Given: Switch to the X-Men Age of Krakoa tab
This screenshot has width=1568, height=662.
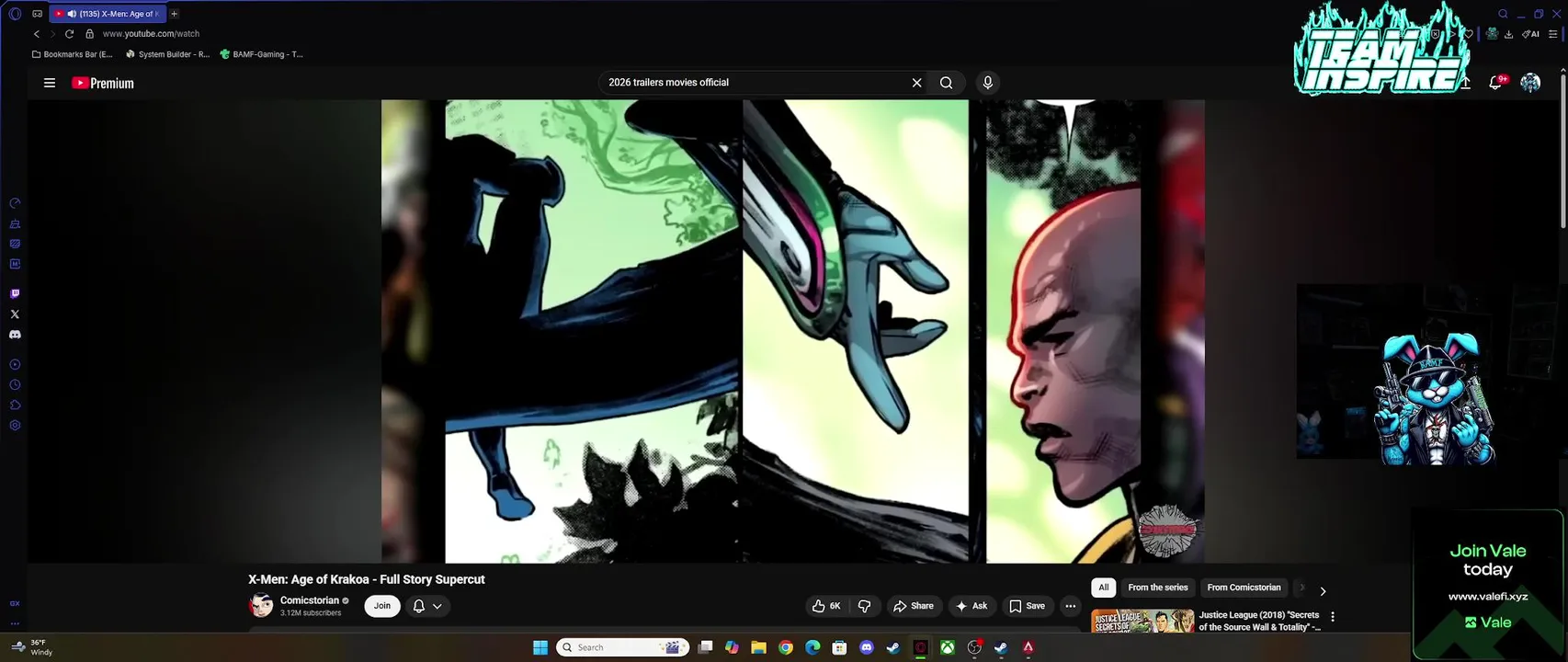Looking at the screenshot, I should point(108,14).
